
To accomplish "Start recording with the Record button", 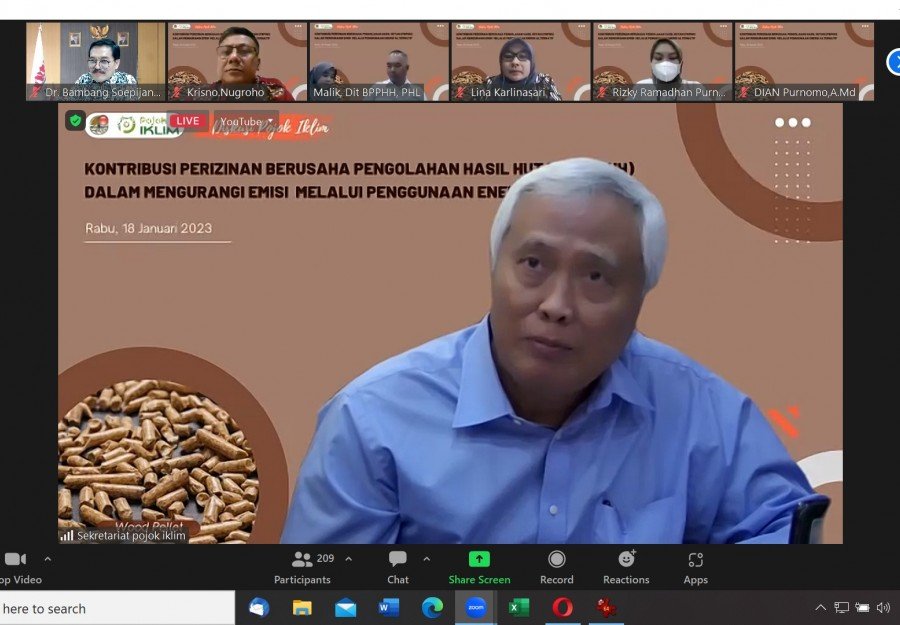I will click(557, 568).
